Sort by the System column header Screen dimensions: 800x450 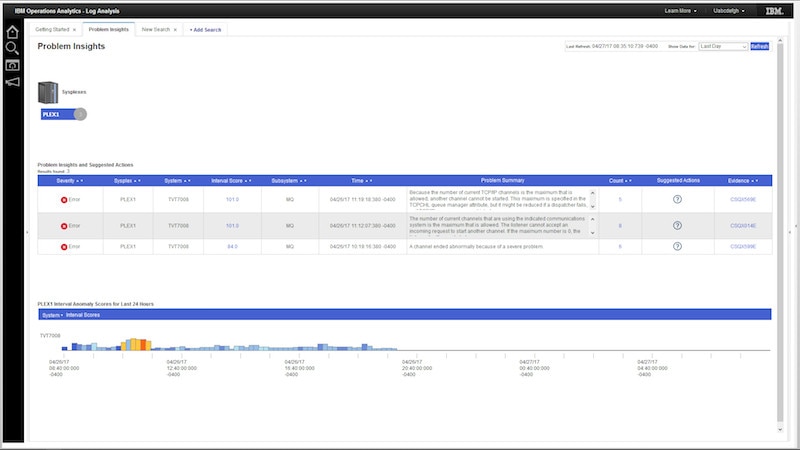[x=177, y=181]
